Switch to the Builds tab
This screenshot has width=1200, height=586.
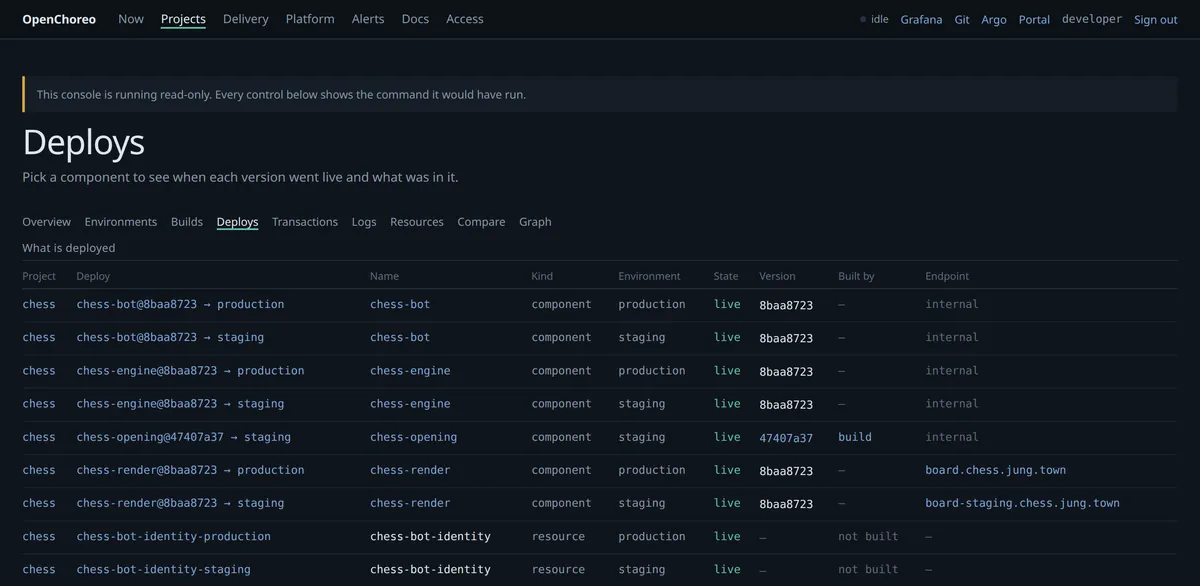click(x=187, y=222)
